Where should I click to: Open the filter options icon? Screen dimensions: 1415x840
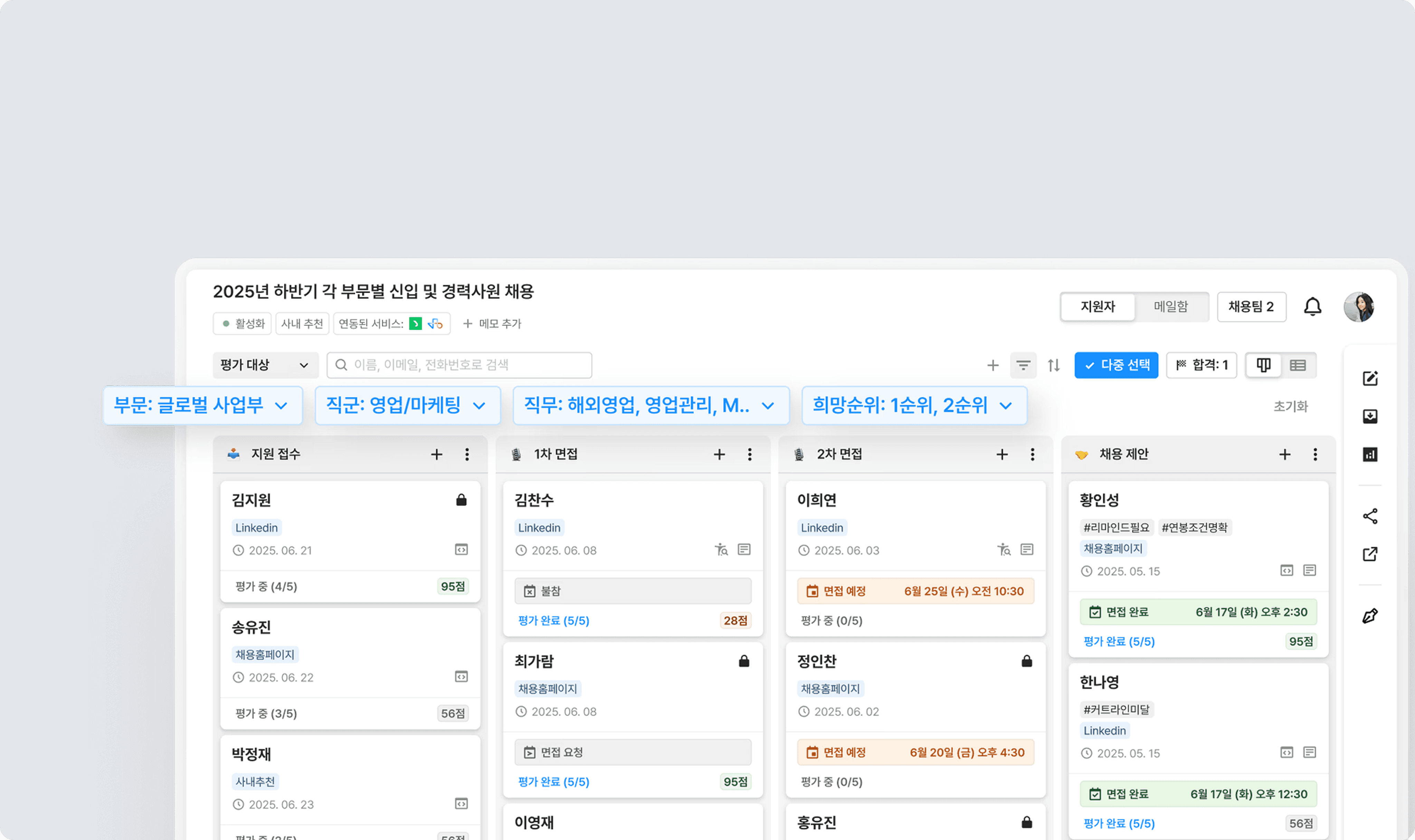(1023, 365)
